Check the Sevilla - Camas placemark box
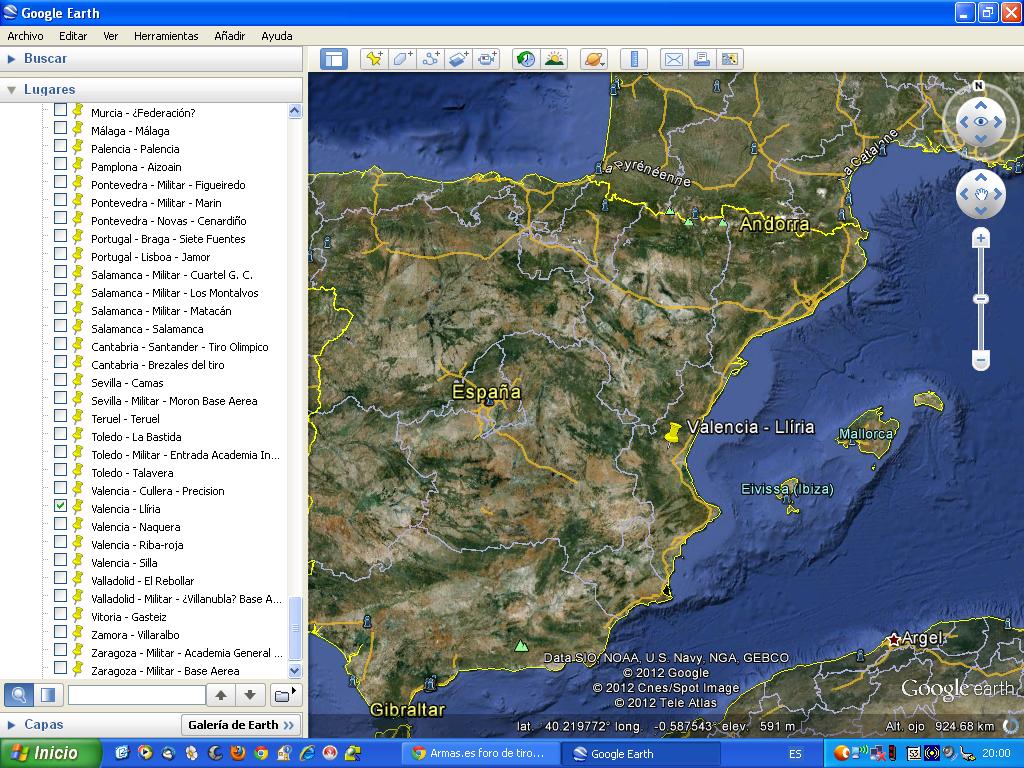 click(61, 381)
